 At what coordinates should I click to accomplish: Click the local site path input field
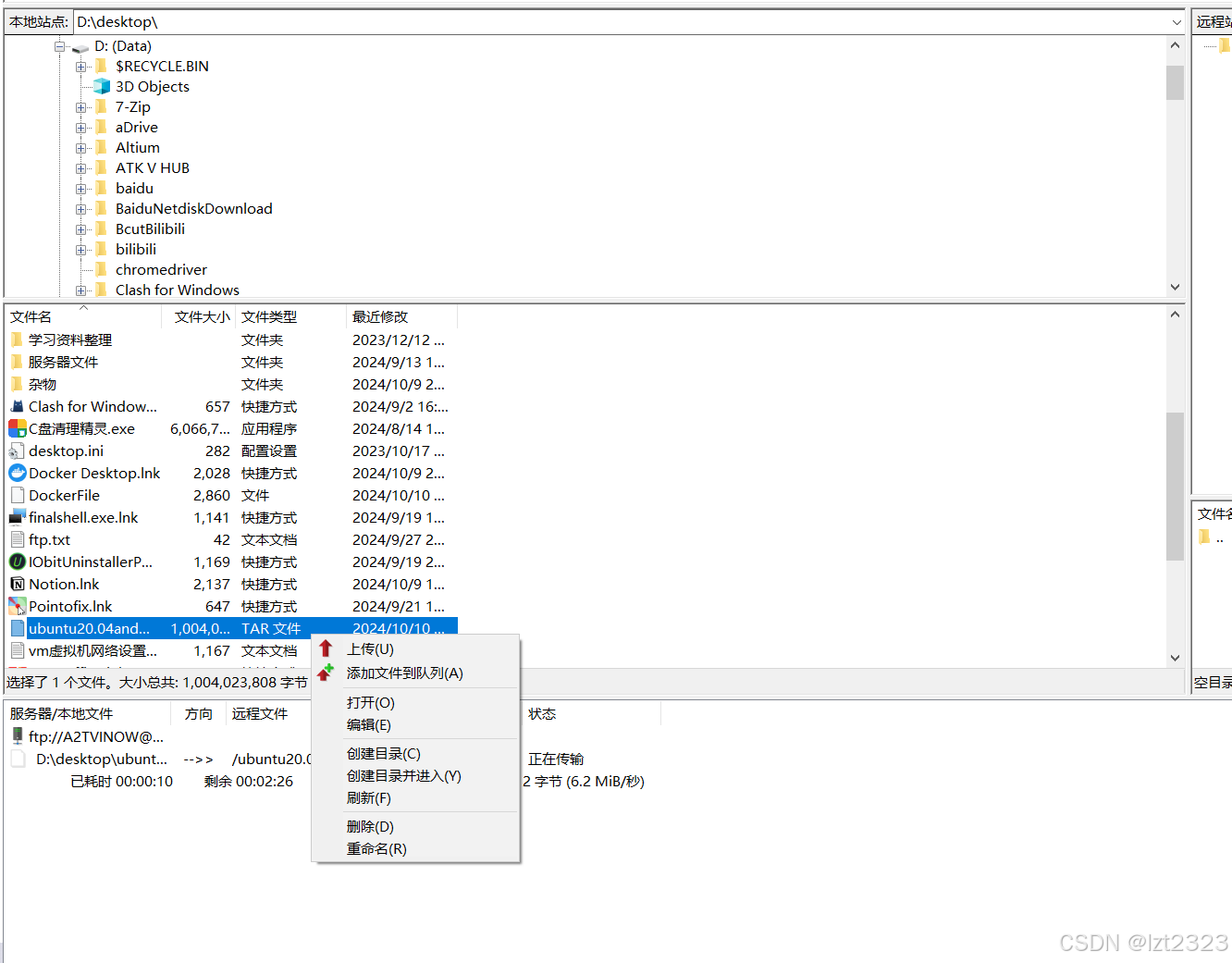tap(621, 22)
